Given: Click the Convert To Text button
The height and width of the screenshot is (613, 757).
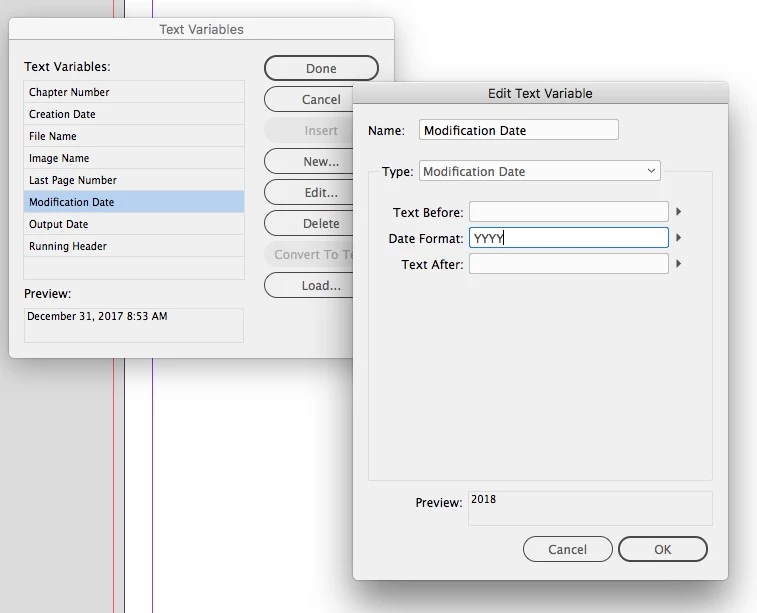Looking at the screenshot, I should (x=309, y=254).
